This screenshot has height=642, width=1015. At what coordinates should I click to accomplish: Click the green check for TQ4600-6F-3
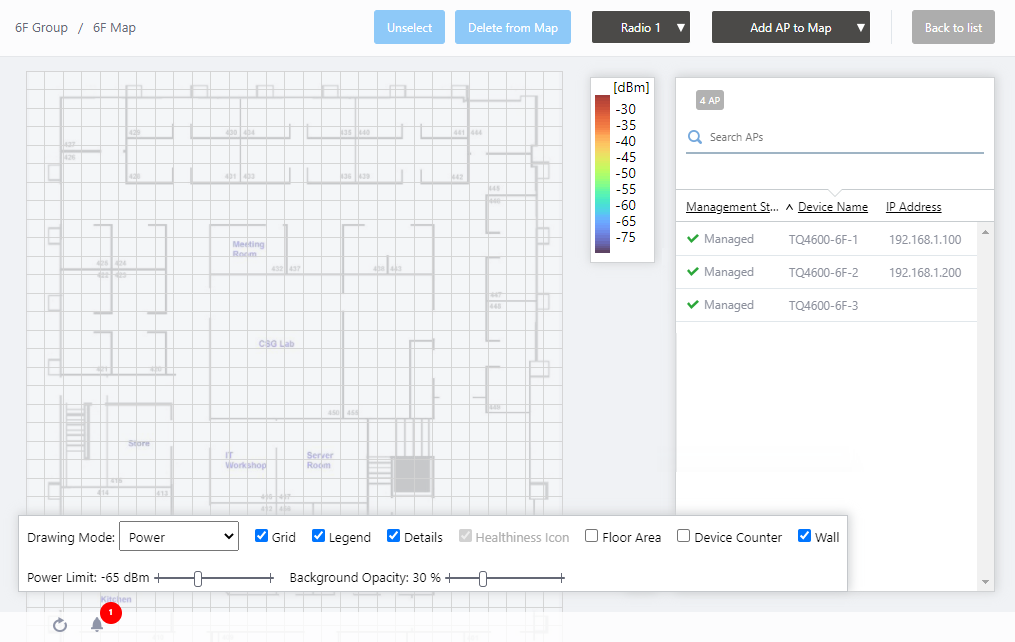(692, 305)
